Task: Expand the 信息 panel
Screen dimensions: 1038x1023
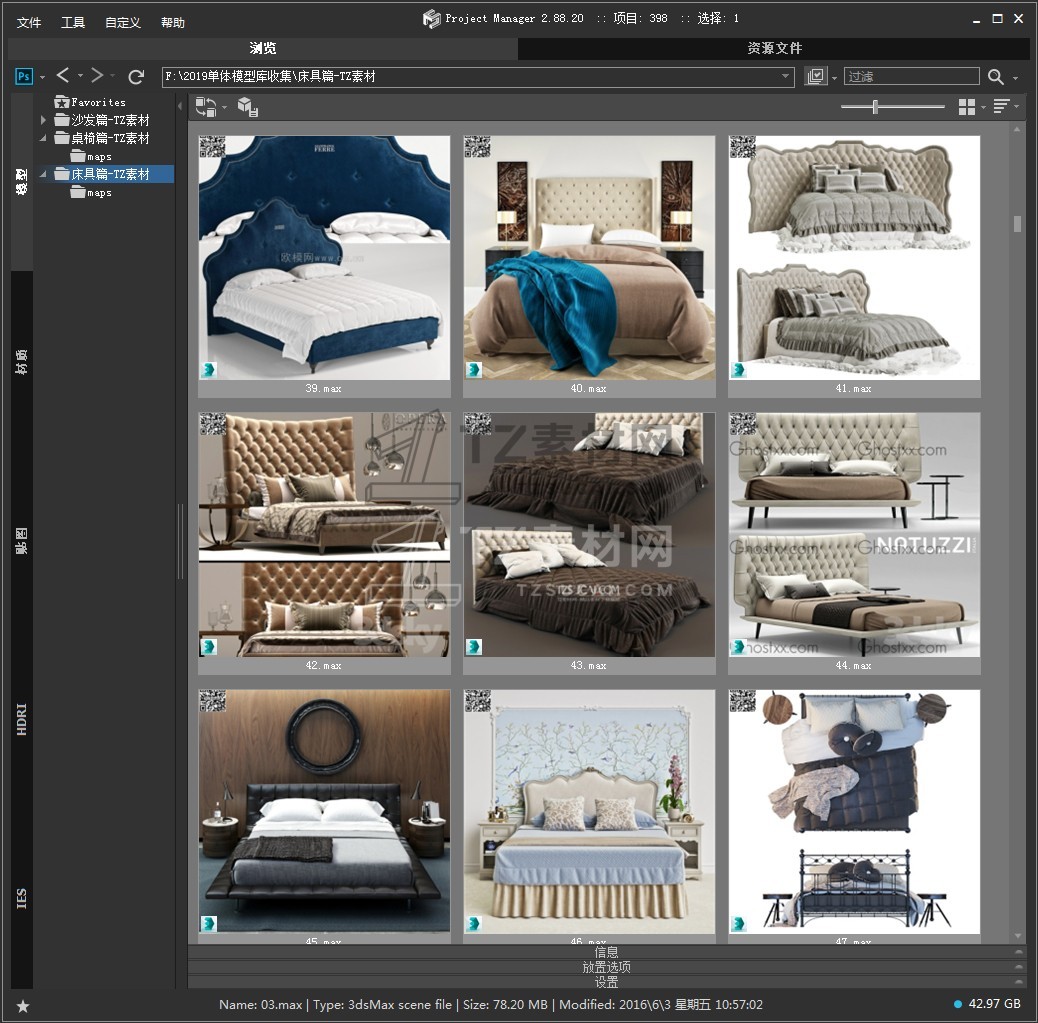Action: point(606,952)
